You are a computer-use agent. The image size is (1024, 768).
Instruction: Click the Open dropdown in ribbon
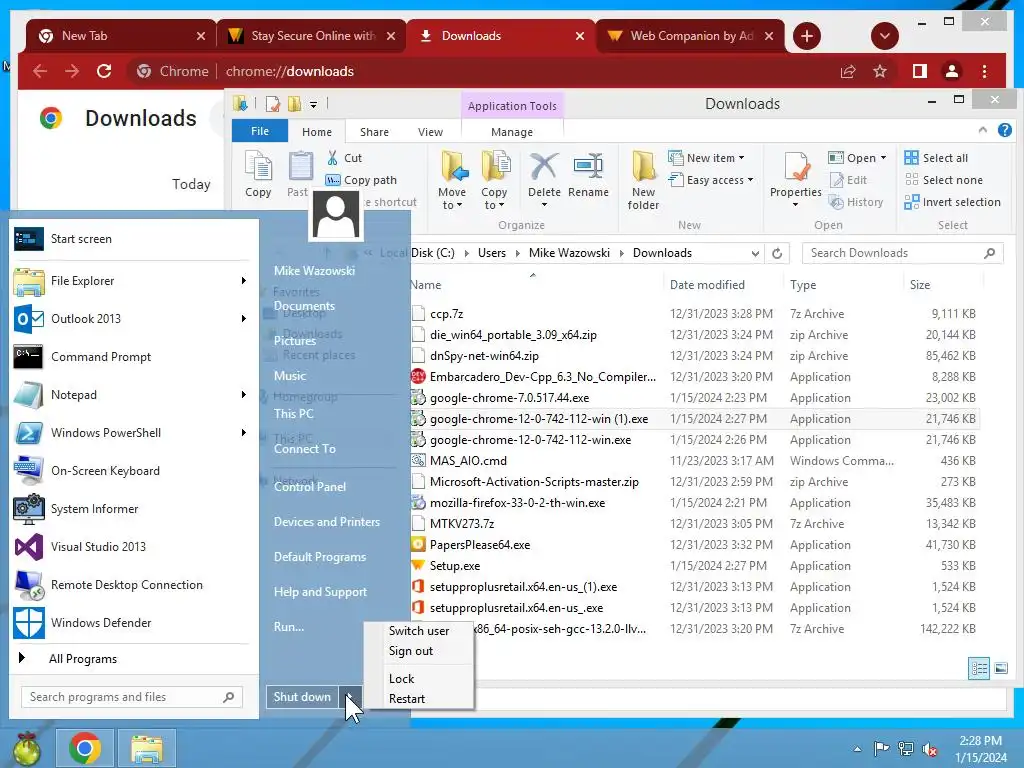(857, 157)
